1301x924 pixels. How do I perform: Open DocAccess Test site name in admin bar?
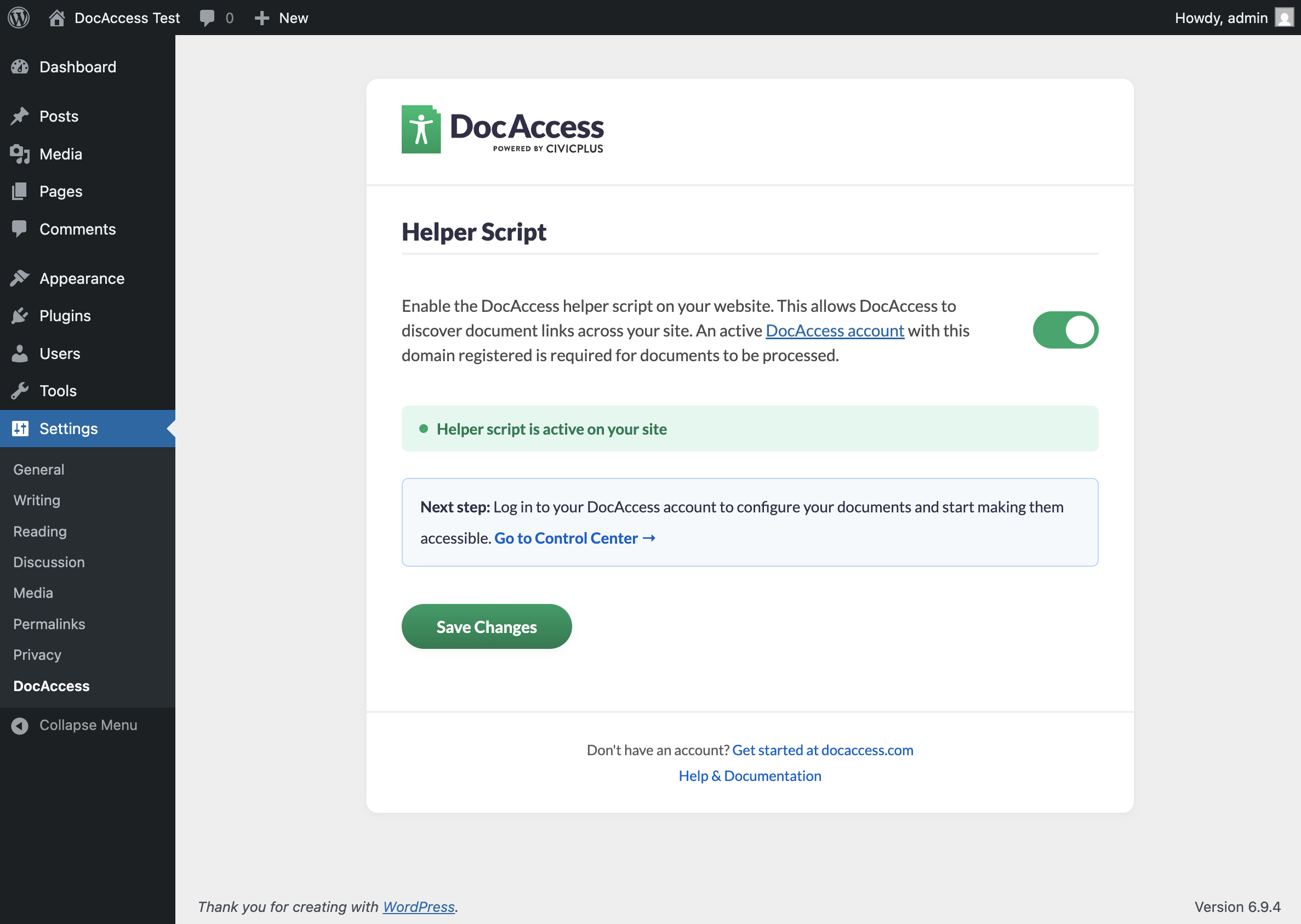point(127,18)
